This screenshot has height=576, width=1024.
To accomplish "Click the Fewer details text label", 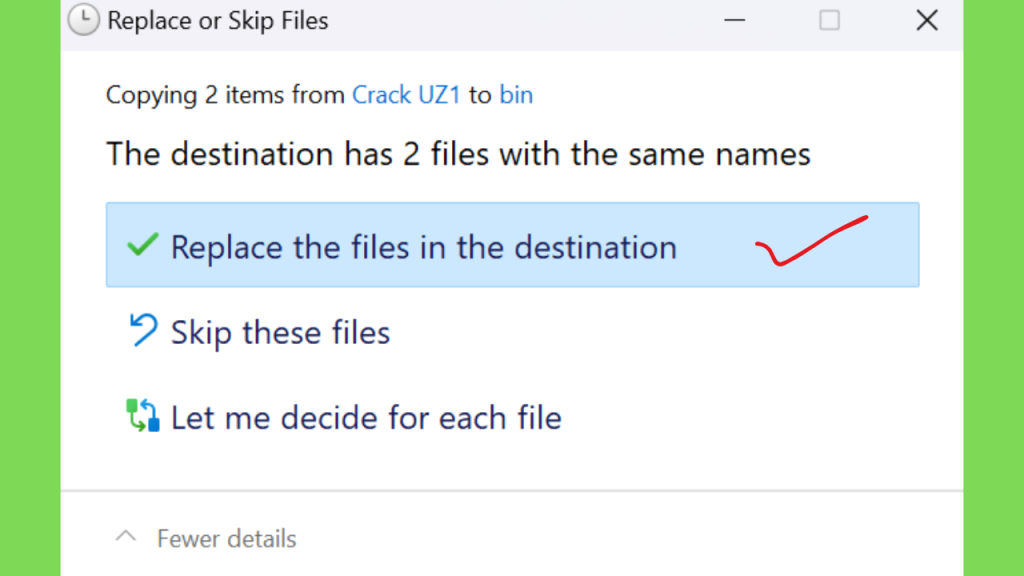I will tap(227, 539).
